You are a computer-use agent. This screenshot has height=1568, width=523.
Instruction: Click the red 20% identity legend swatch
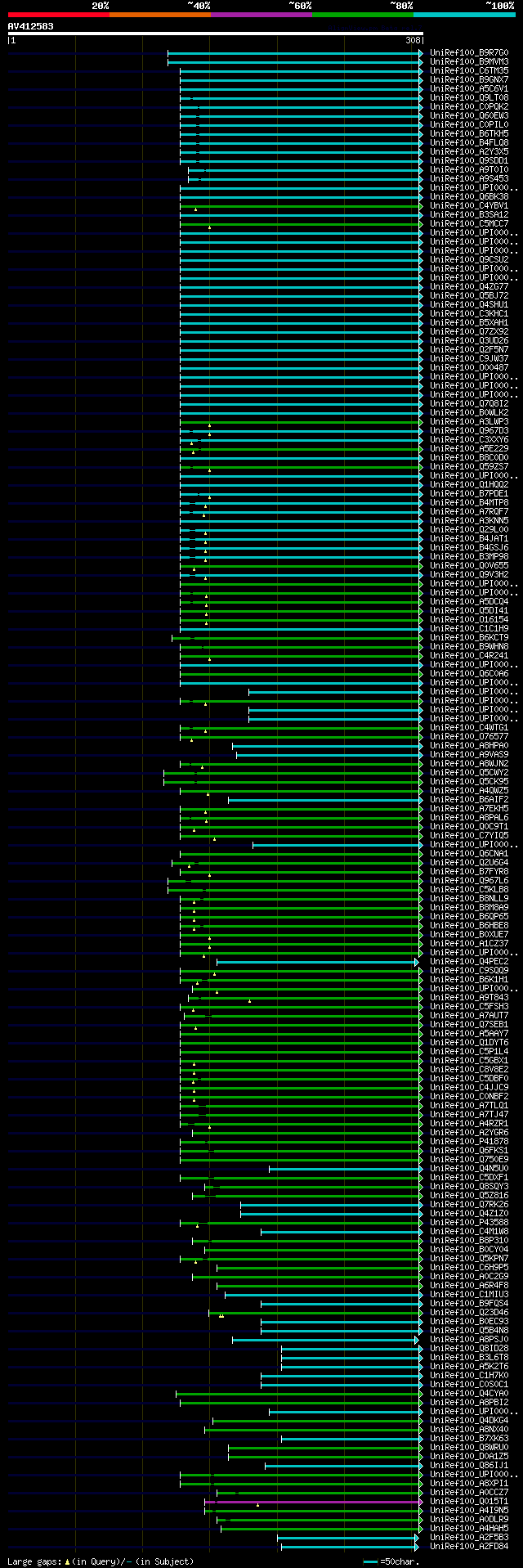[58, 15]
